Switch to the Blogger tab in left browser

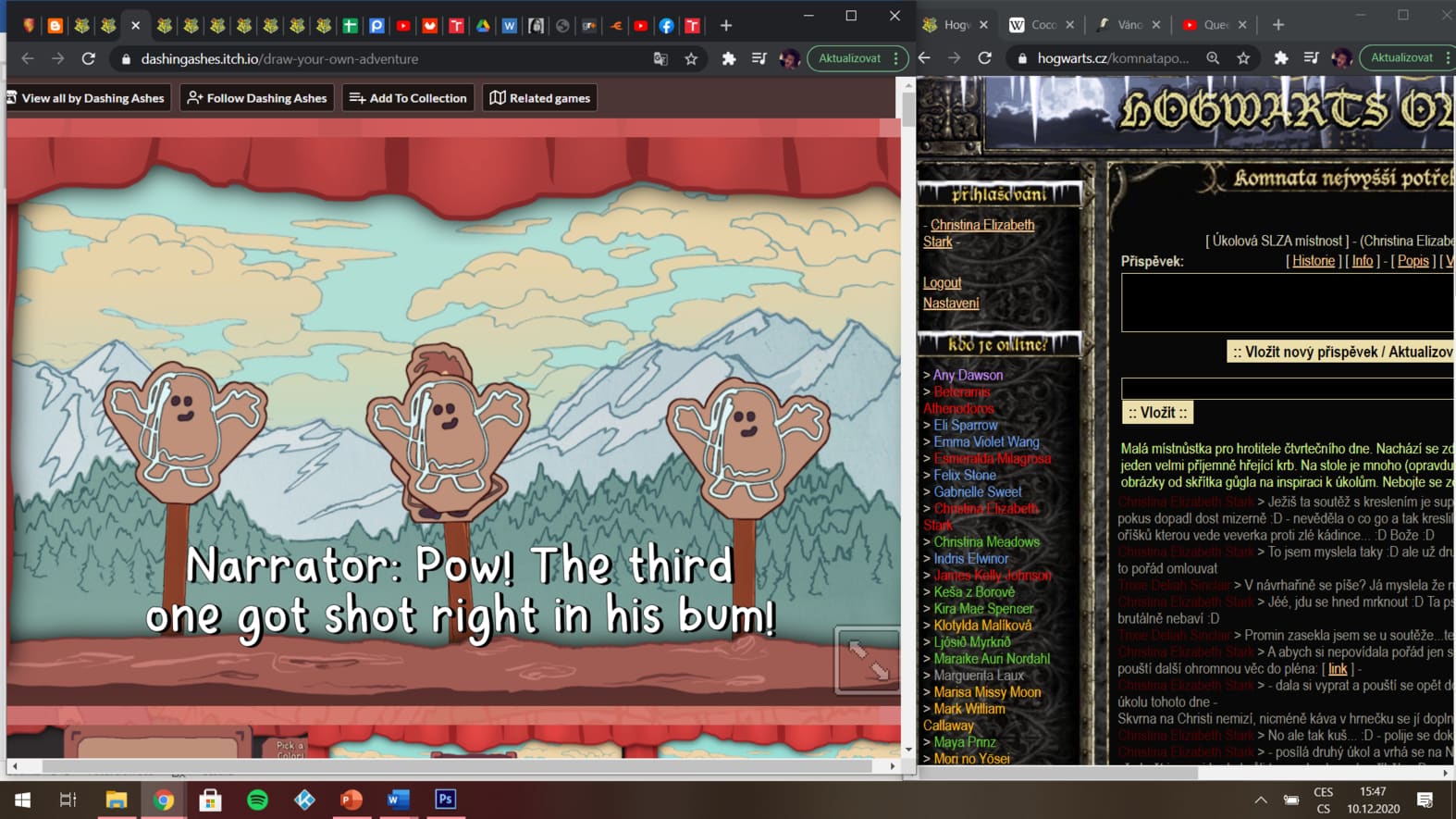(x=56, y=26)
